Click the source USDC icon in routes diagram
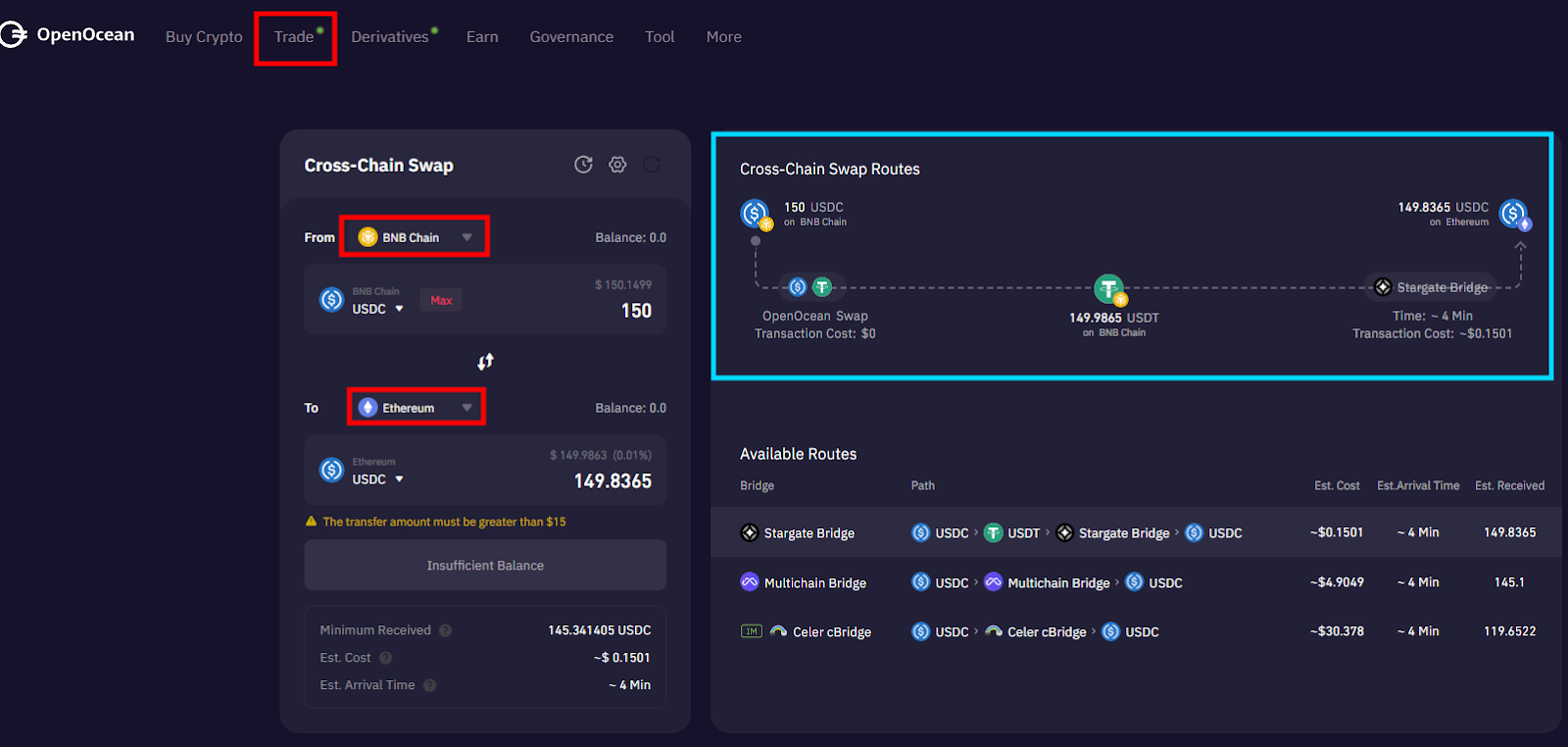The height and width of the screenshot is (747, 1568). [x=756, y=213]
